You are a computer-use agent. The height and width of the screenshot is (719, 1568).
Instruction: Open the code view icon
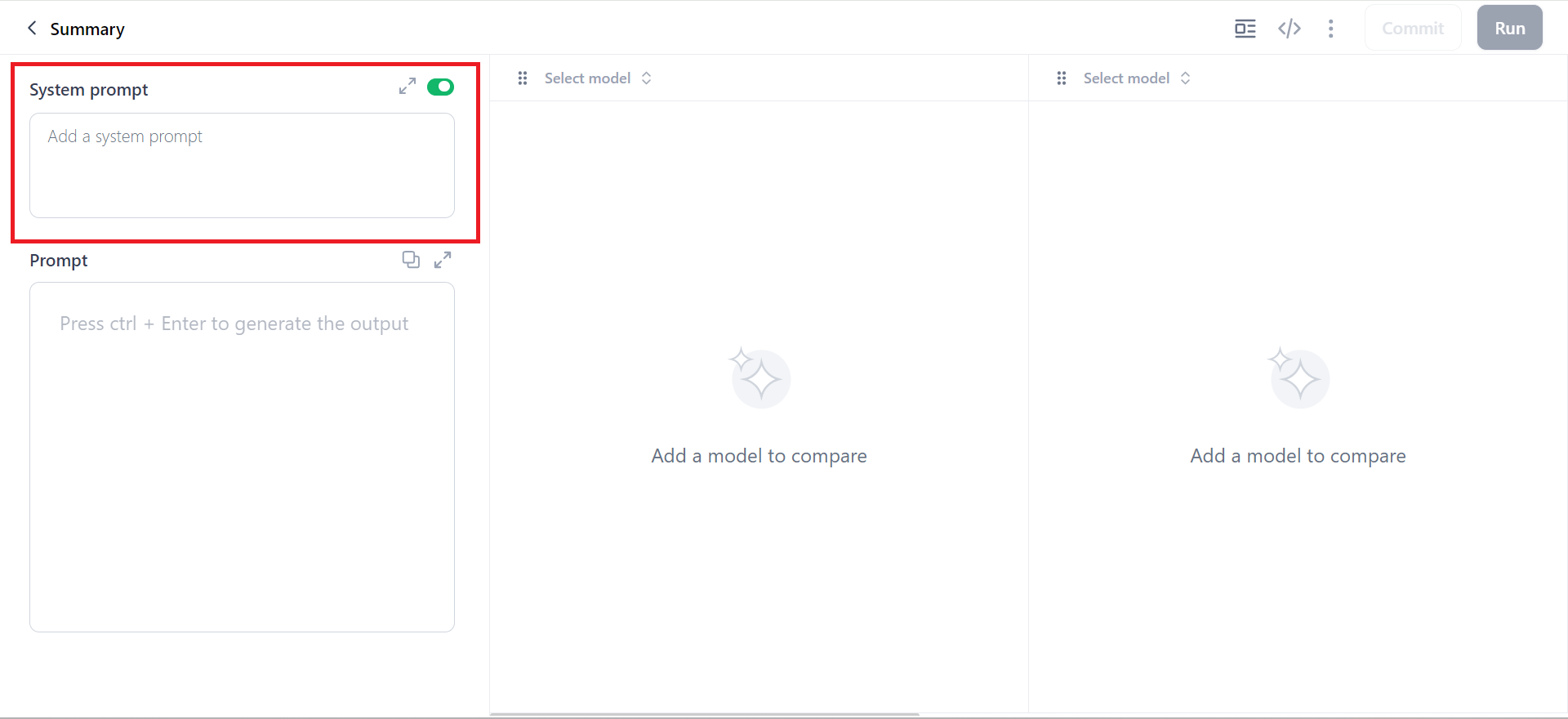pos(1290,29)
